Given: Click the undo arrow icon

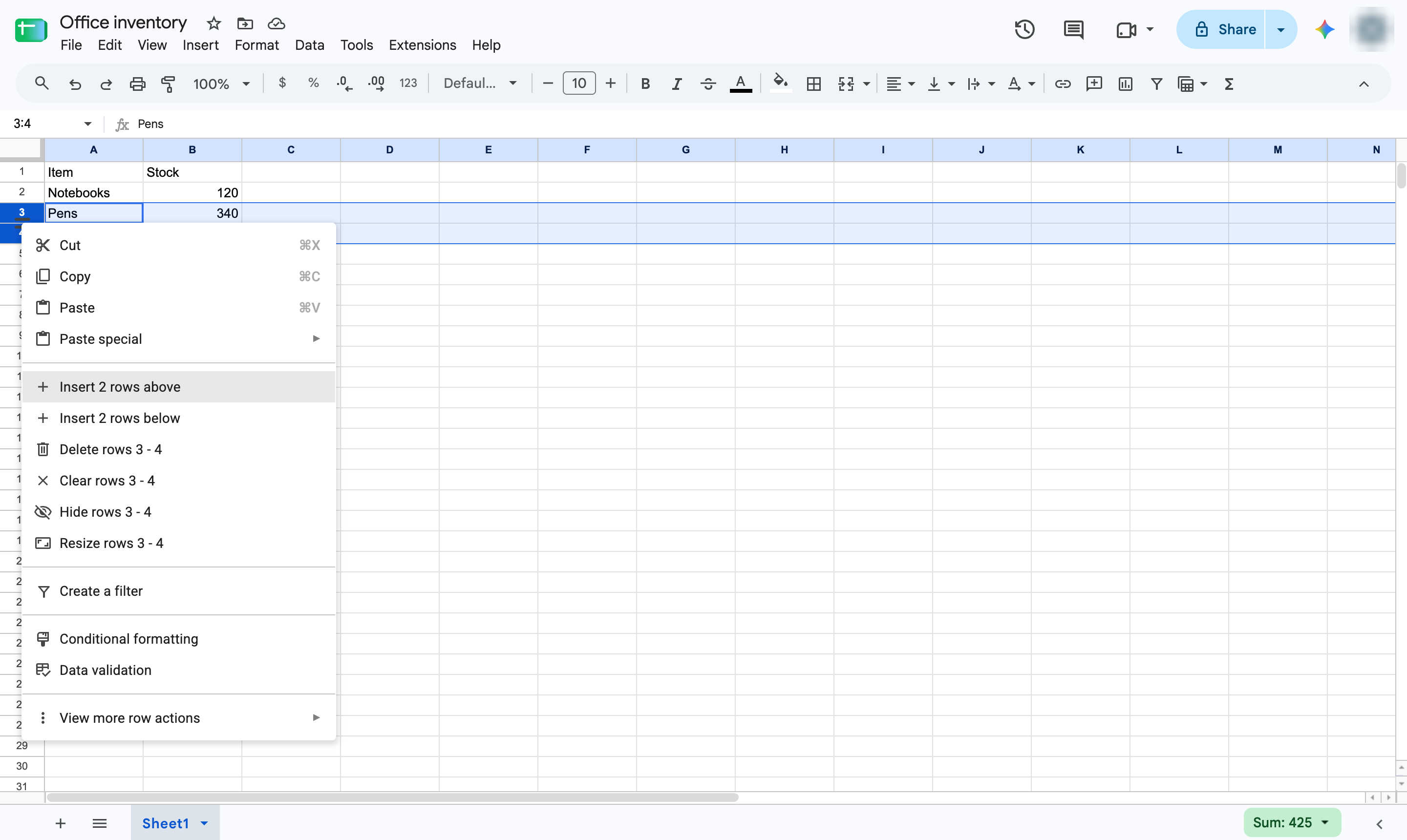Looking at the screenshot, I should (75, 84).
